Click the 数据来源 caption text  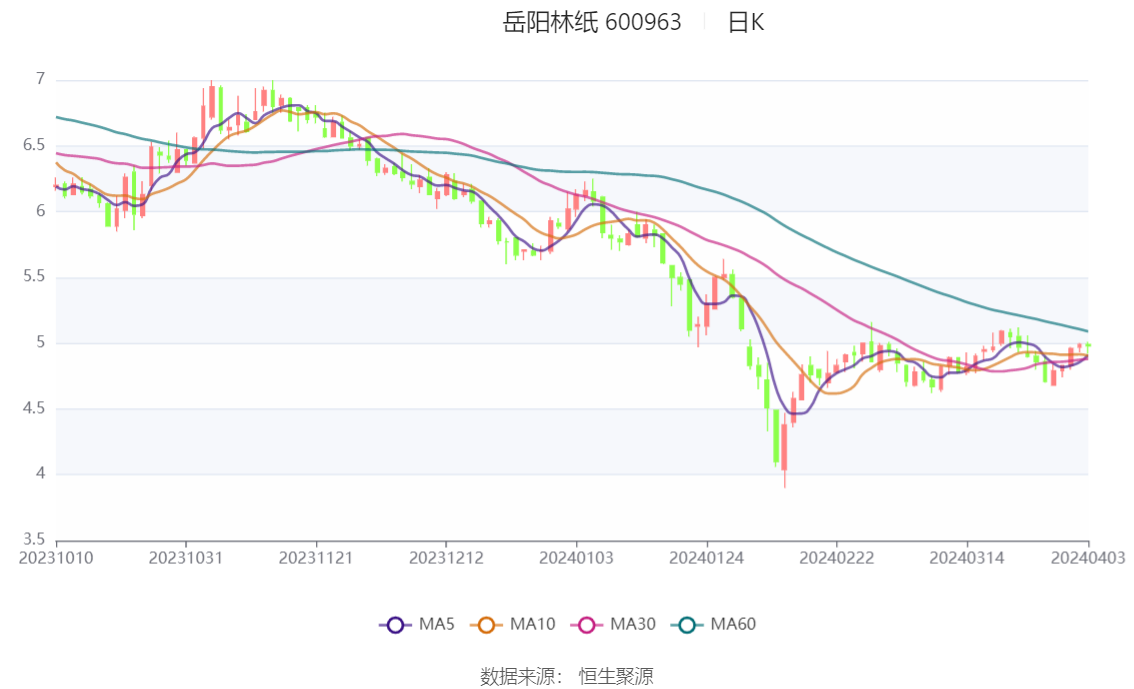pyautogui.click(x=517, y=677)
